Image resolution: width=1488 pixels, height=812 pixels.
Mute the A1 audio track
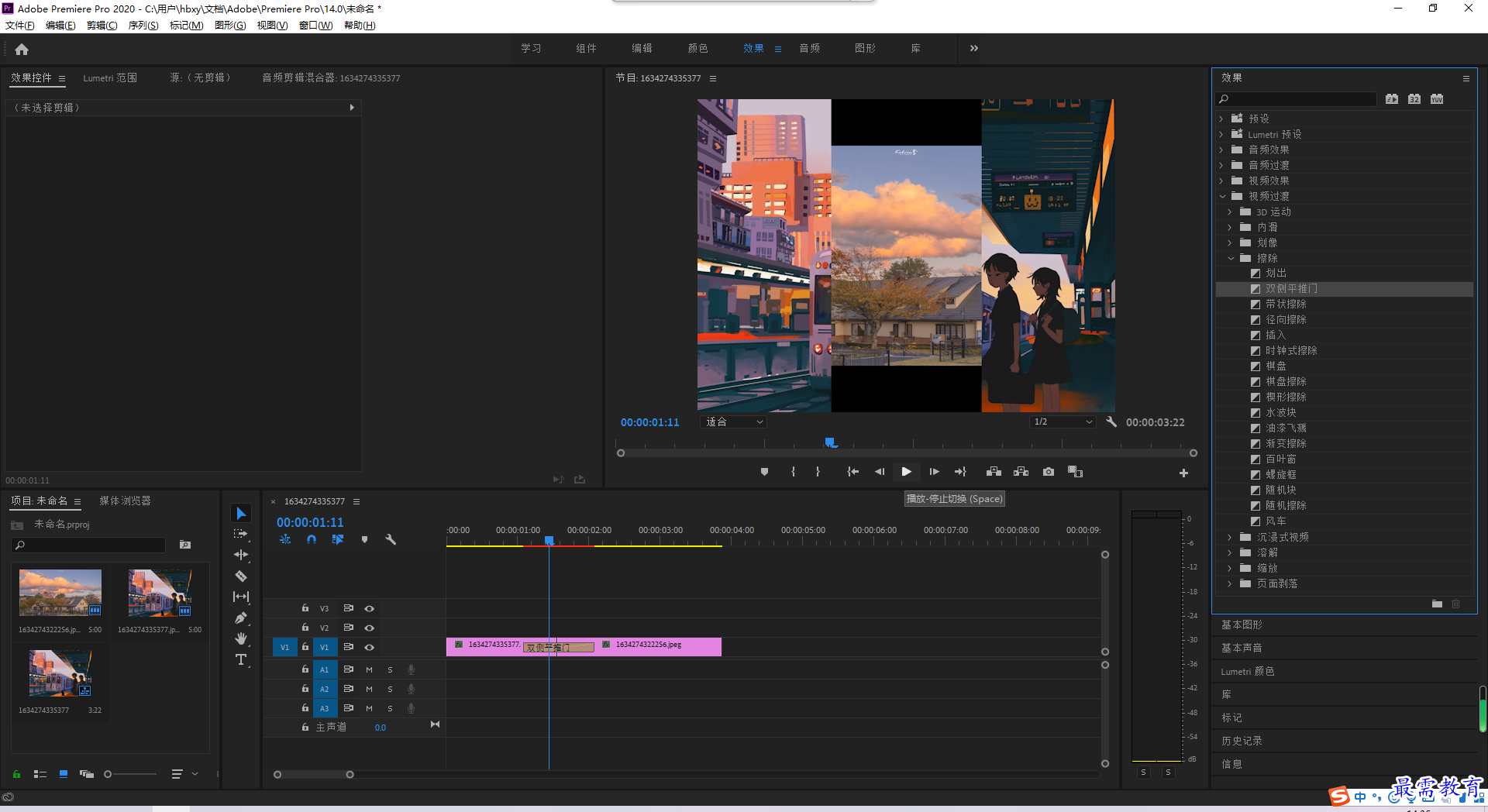click(x=370, y=669)
